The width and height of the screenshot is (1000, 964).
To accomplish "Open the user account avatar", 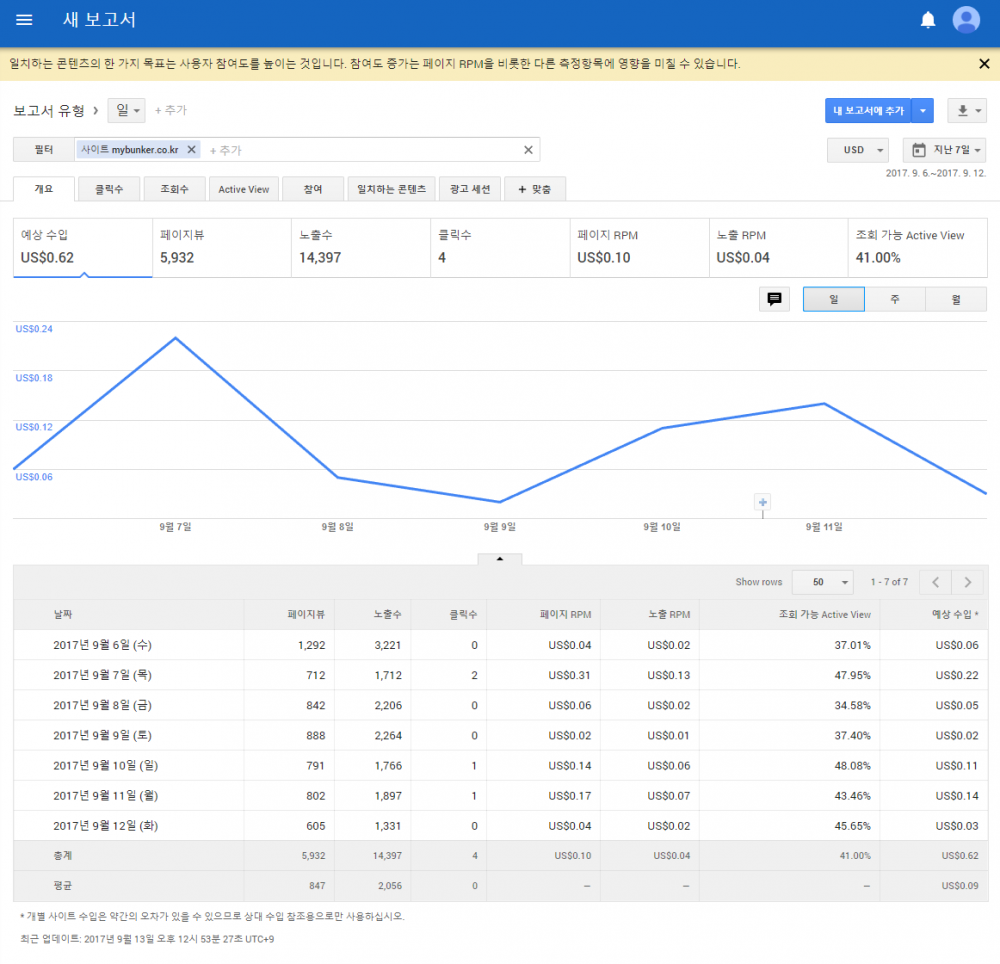I will coord(966,20).
